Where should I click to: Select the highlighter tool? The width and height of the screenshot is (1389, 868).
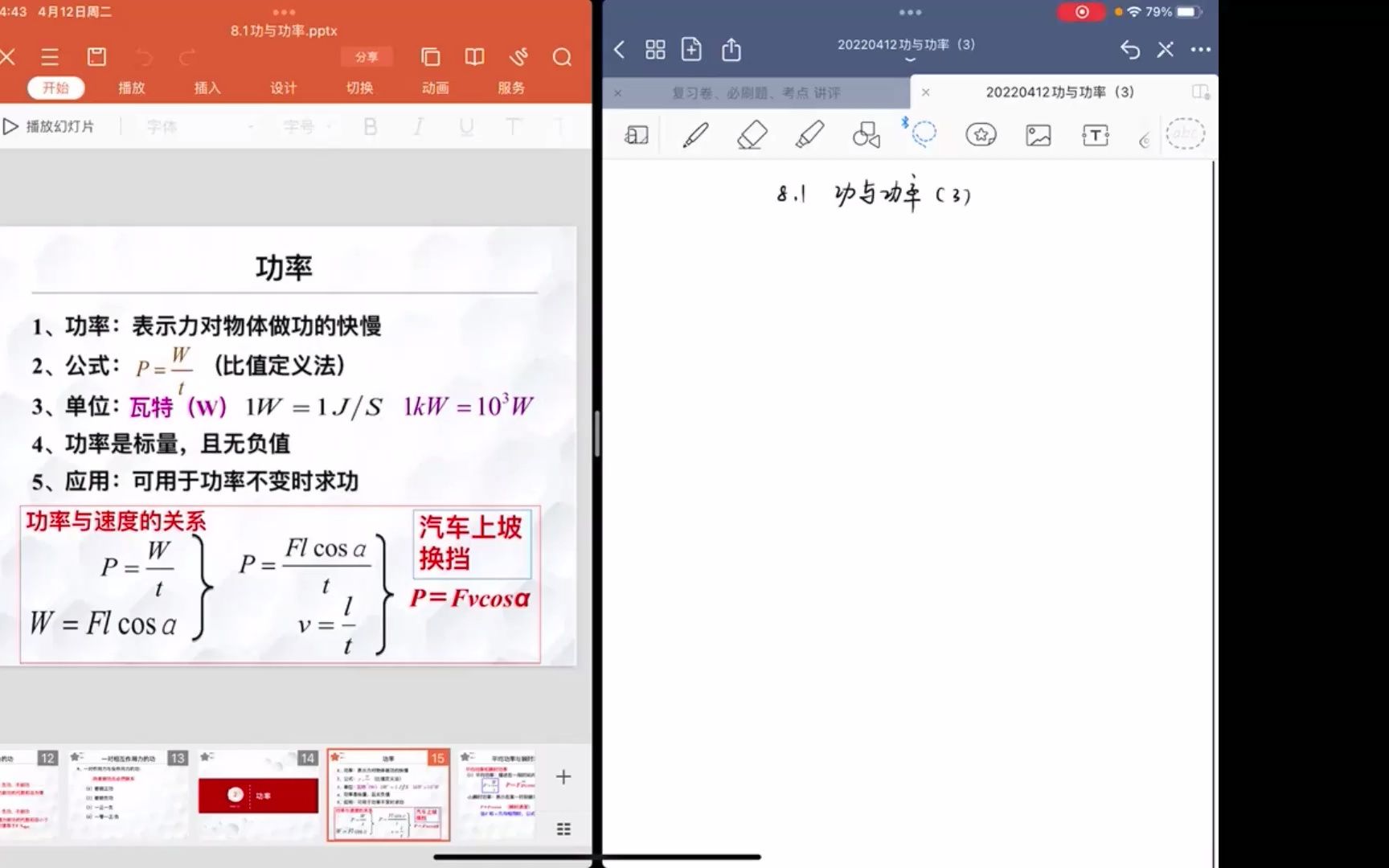click(x=809, y=134)
